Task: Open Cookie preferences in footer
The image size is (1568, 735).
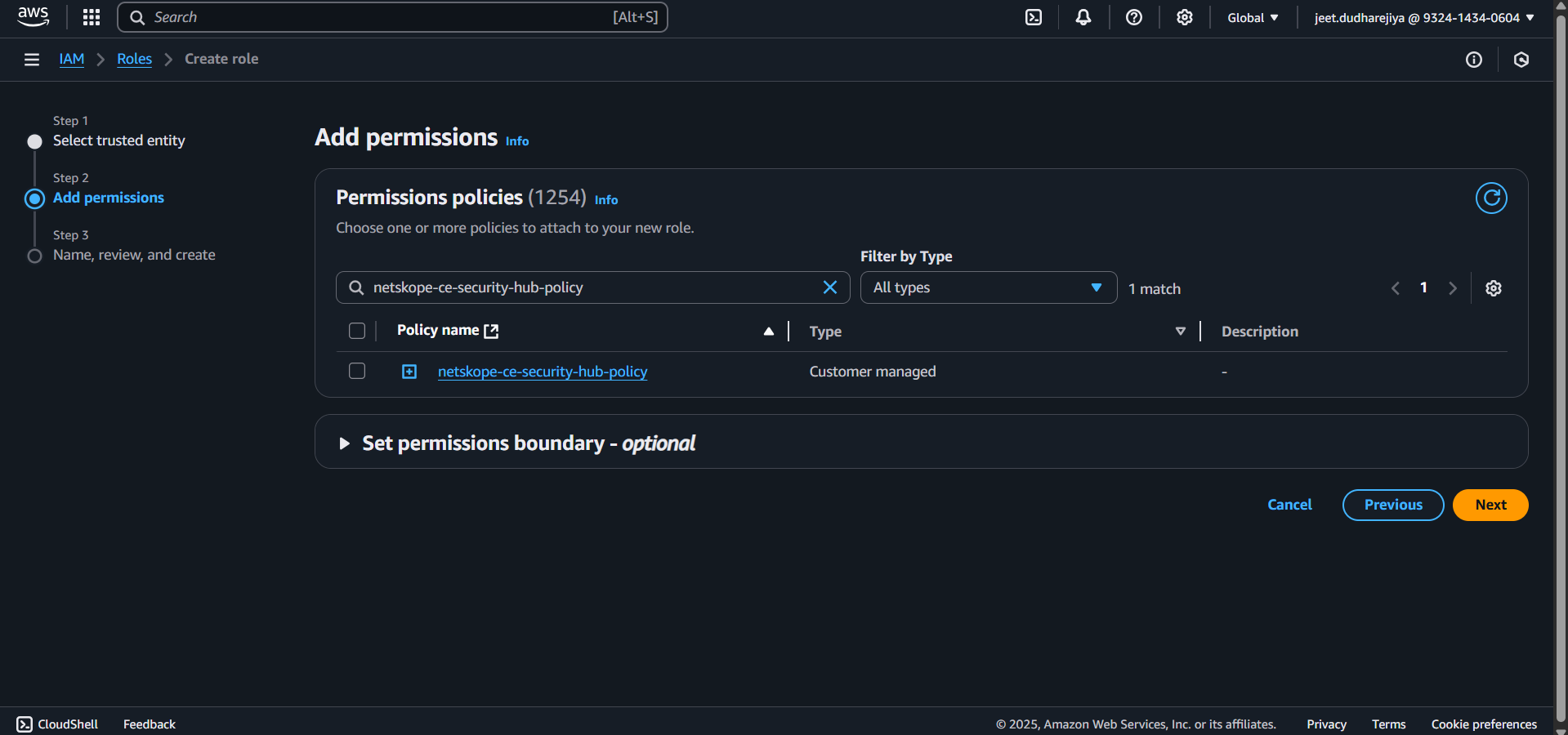Action: pos(1484,724)
